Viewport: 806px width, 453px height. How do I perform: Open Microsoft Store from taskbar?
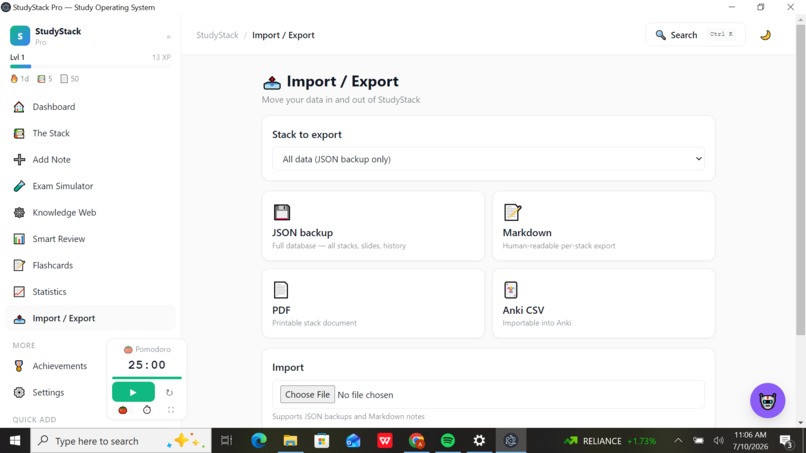click(x=322, y=441)
